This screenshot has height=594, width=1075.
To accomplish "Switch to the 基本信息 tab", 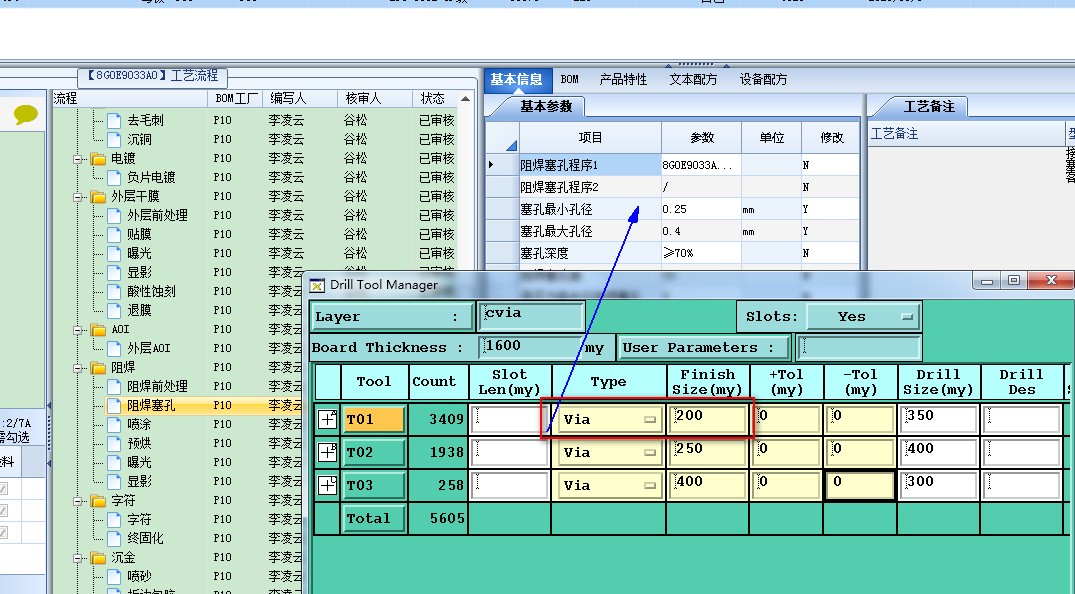I will tap(516, 80).
